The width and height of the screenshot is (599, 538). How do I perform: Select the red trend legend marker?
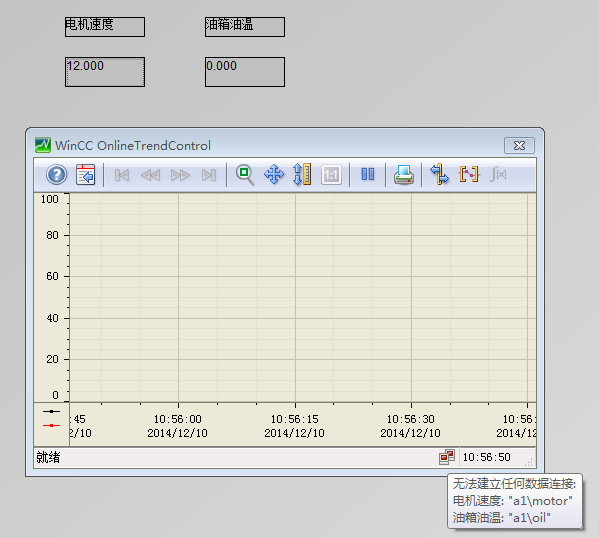click(52, 425)
